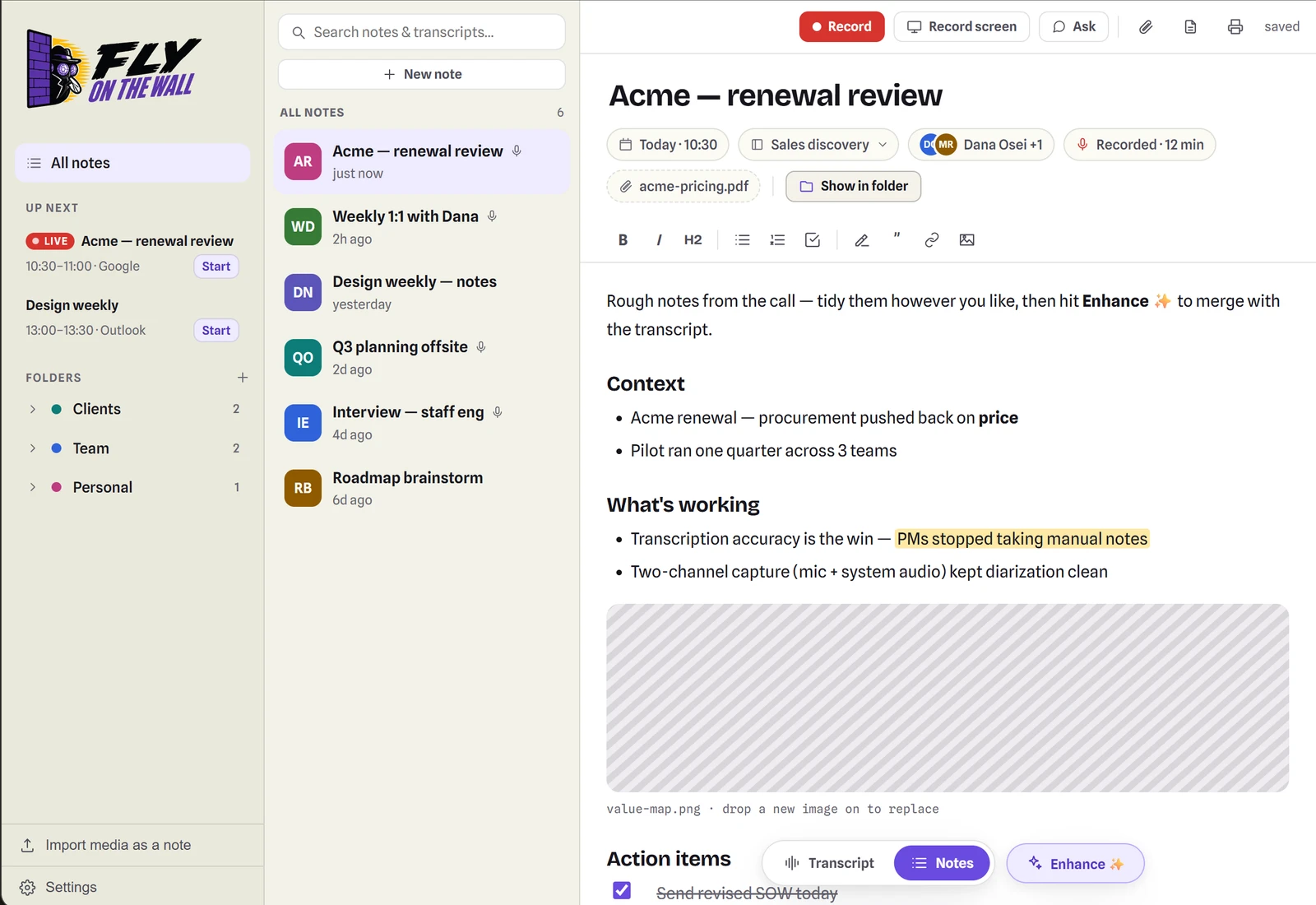Open the Sales discovery template dropdown
The width and height of the screenshot is (1316, 905).
(818, 145)
